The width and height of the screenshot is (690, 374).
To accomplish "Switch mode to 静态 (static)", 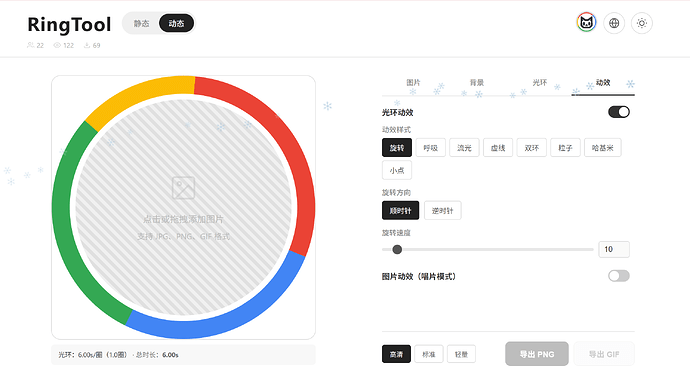I will click(x=141, y=23).
